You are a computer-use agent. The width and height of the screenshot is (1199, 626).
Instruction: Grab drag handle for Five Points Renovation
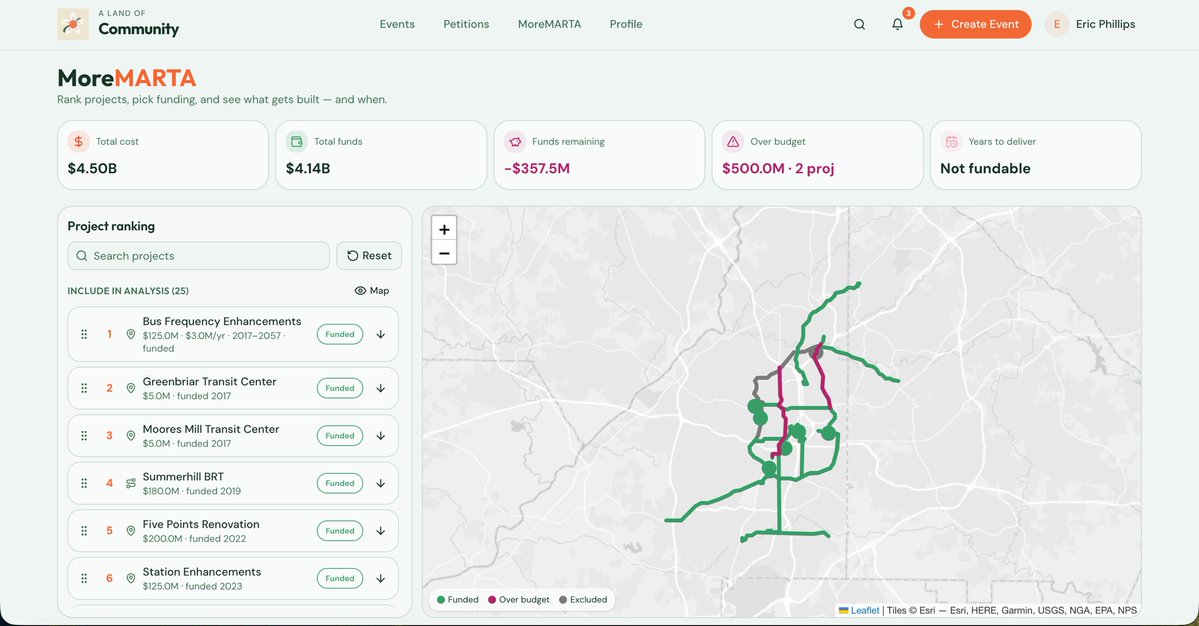coord(84,530)
